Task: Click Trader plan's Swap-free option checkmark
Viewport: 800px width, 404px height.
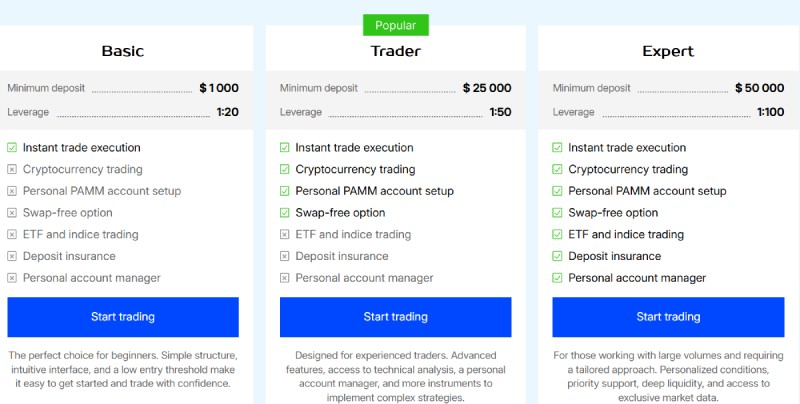Action: (x=285, y=213)
